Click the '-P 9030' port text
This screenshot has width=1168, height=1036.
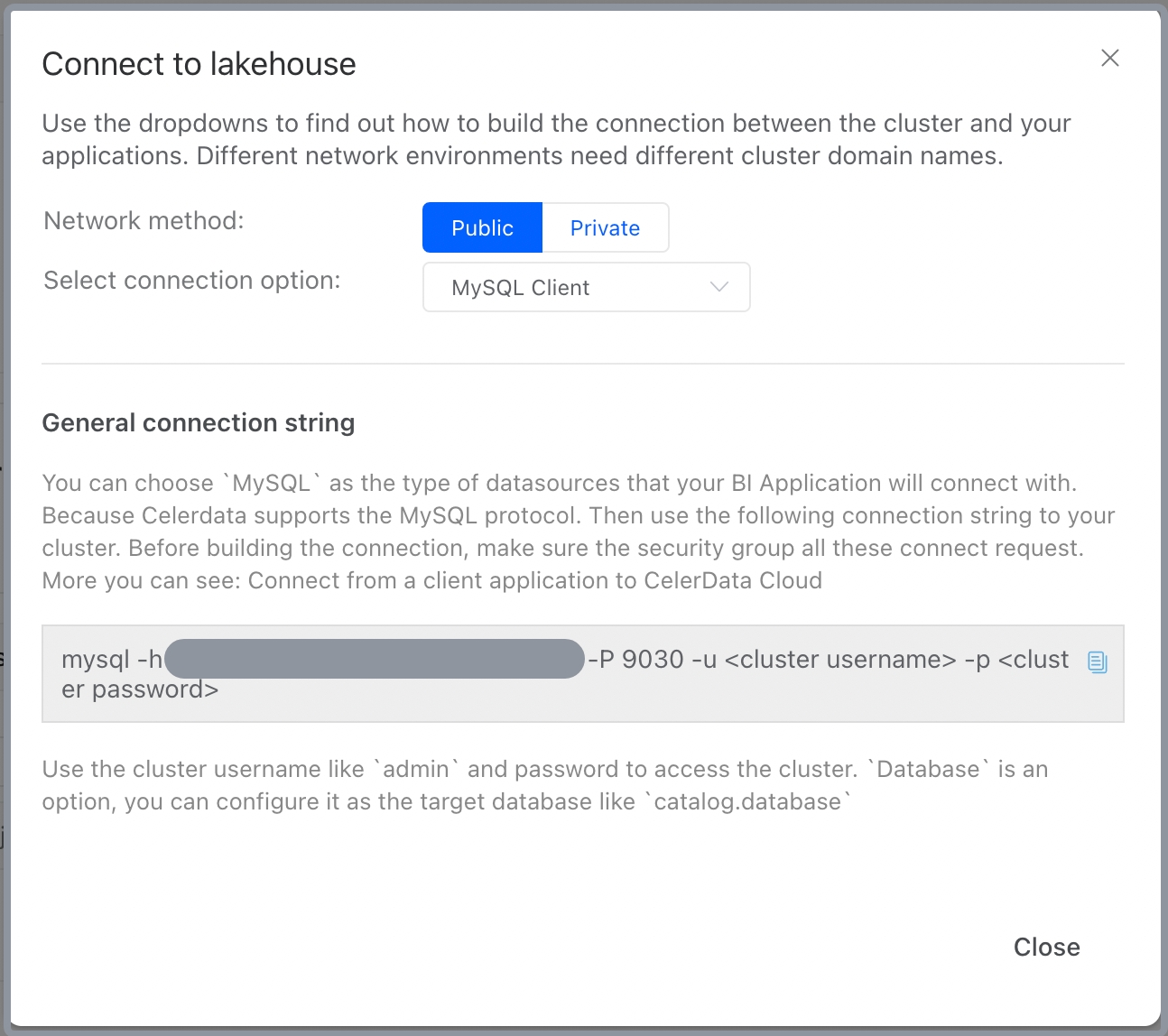click(x=636, y=660)
